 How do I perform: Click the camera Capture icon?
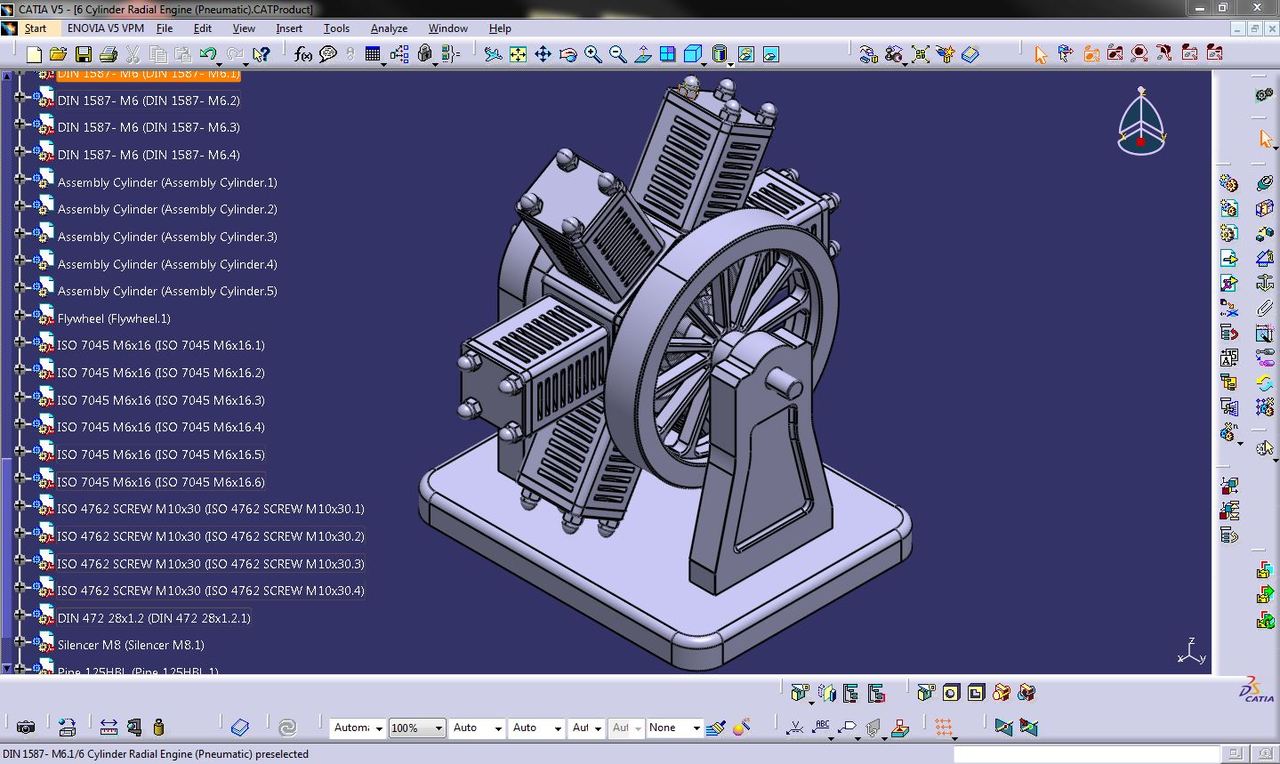click(x=26, y=728)
